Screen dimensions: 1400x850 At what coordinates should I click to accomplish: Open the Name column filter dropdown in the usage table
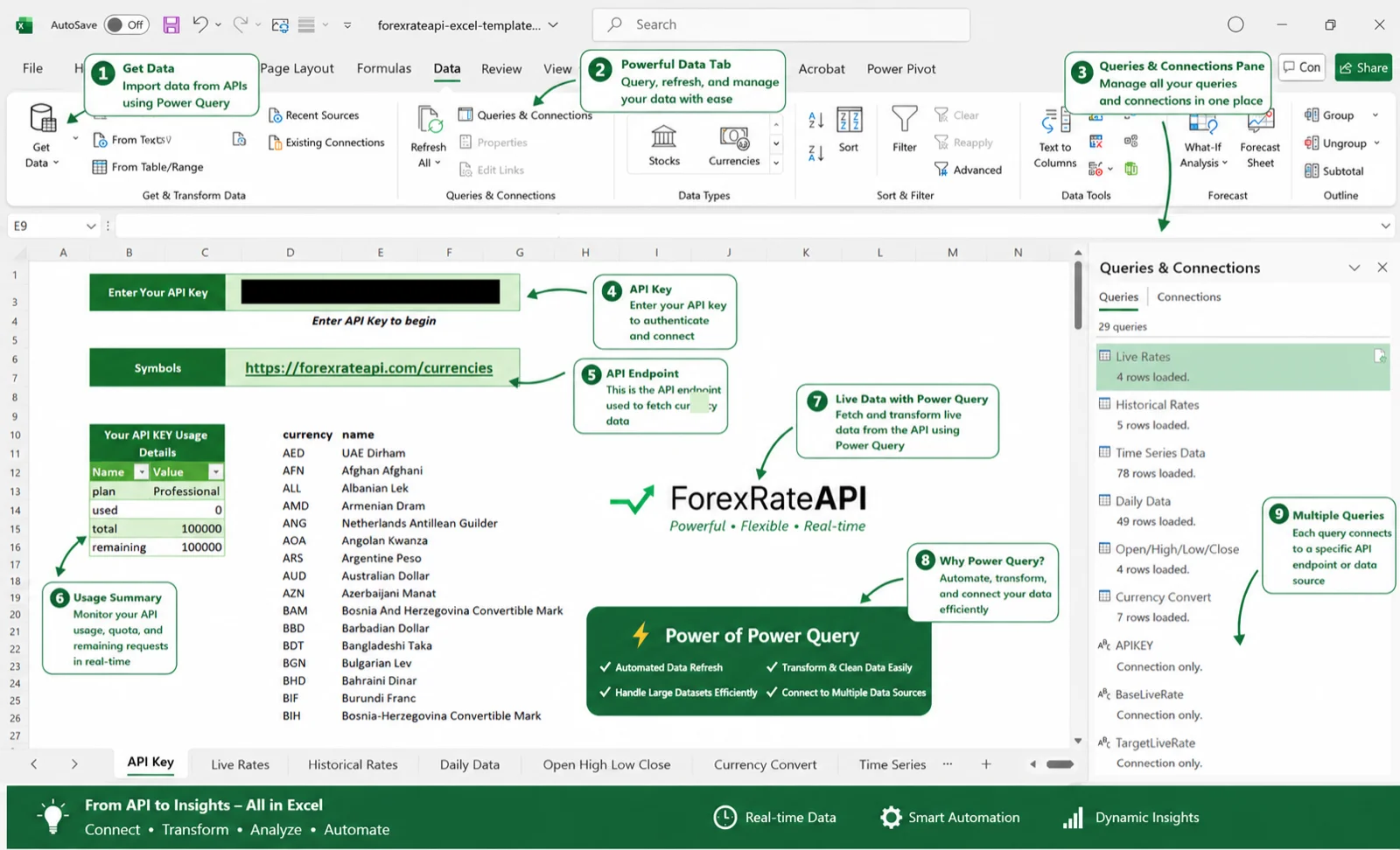click(x=141, y=472)
